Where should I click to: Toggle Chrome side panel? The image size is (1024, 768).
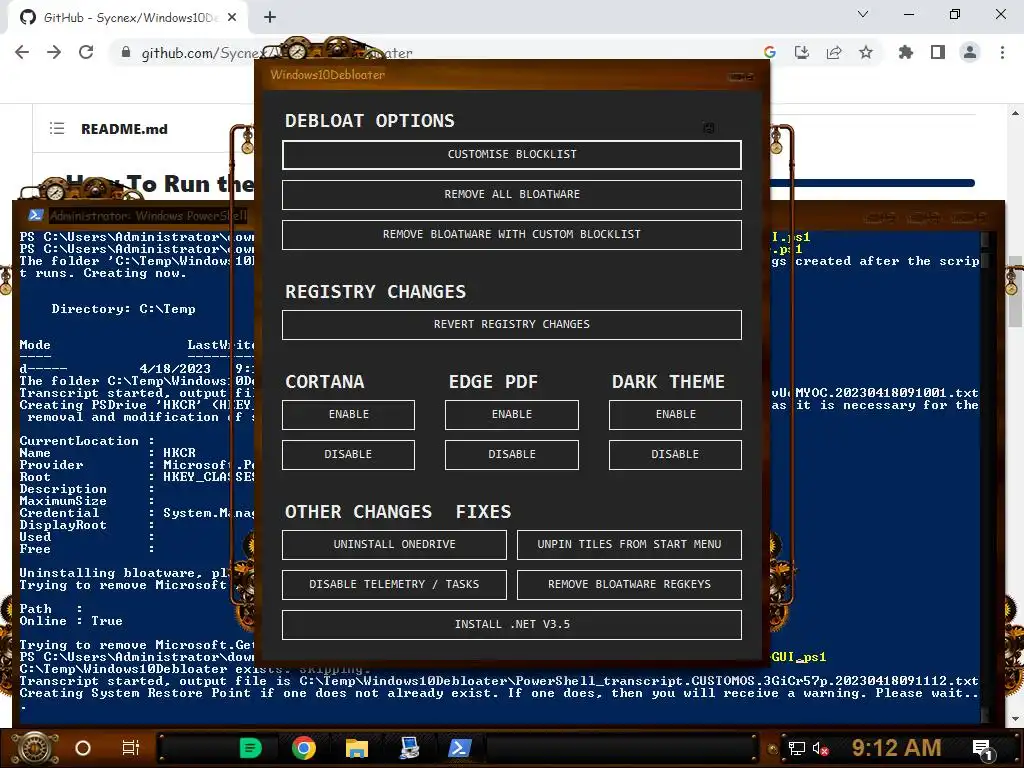coord(938,52)
